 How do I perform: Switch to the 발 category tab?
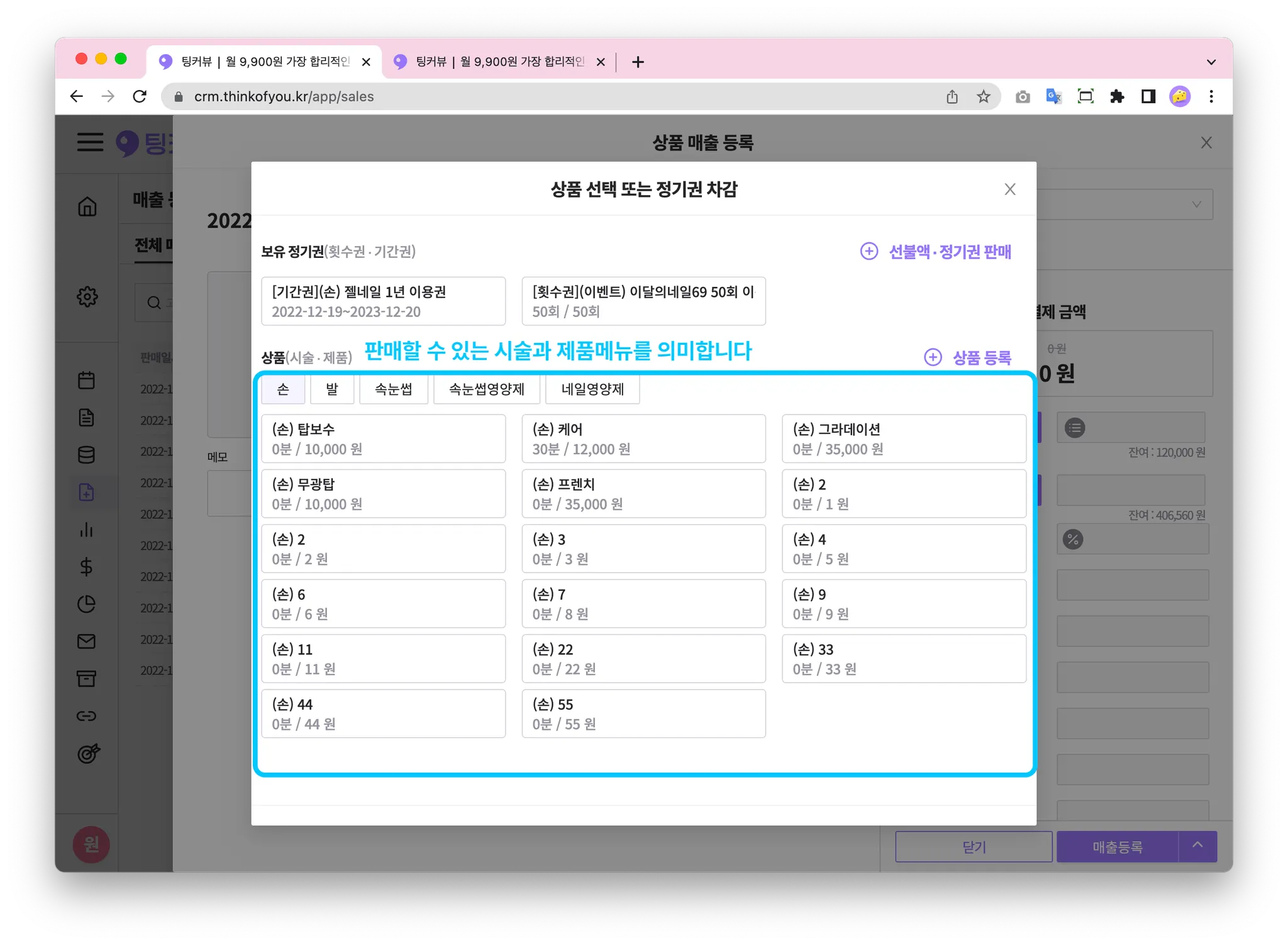[x=332, y=389]
